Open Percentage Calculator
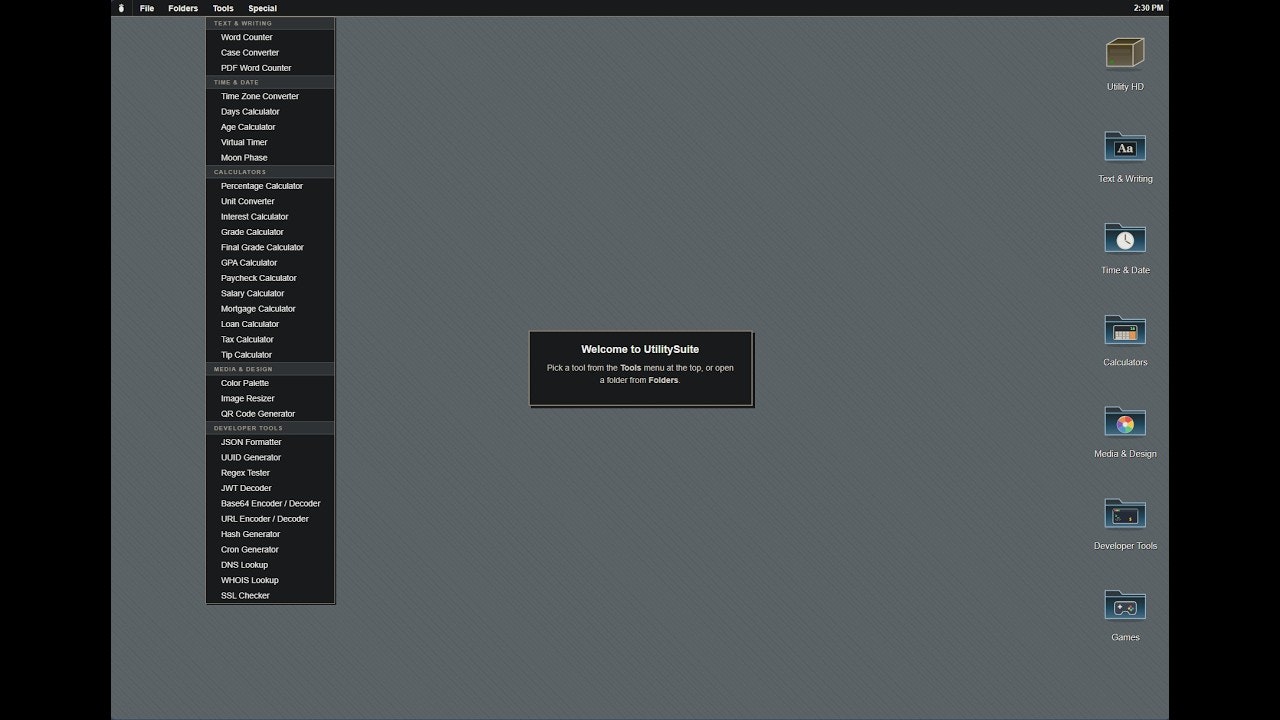Viewport: 1280px width, 720px height. [x=270, y=186]
